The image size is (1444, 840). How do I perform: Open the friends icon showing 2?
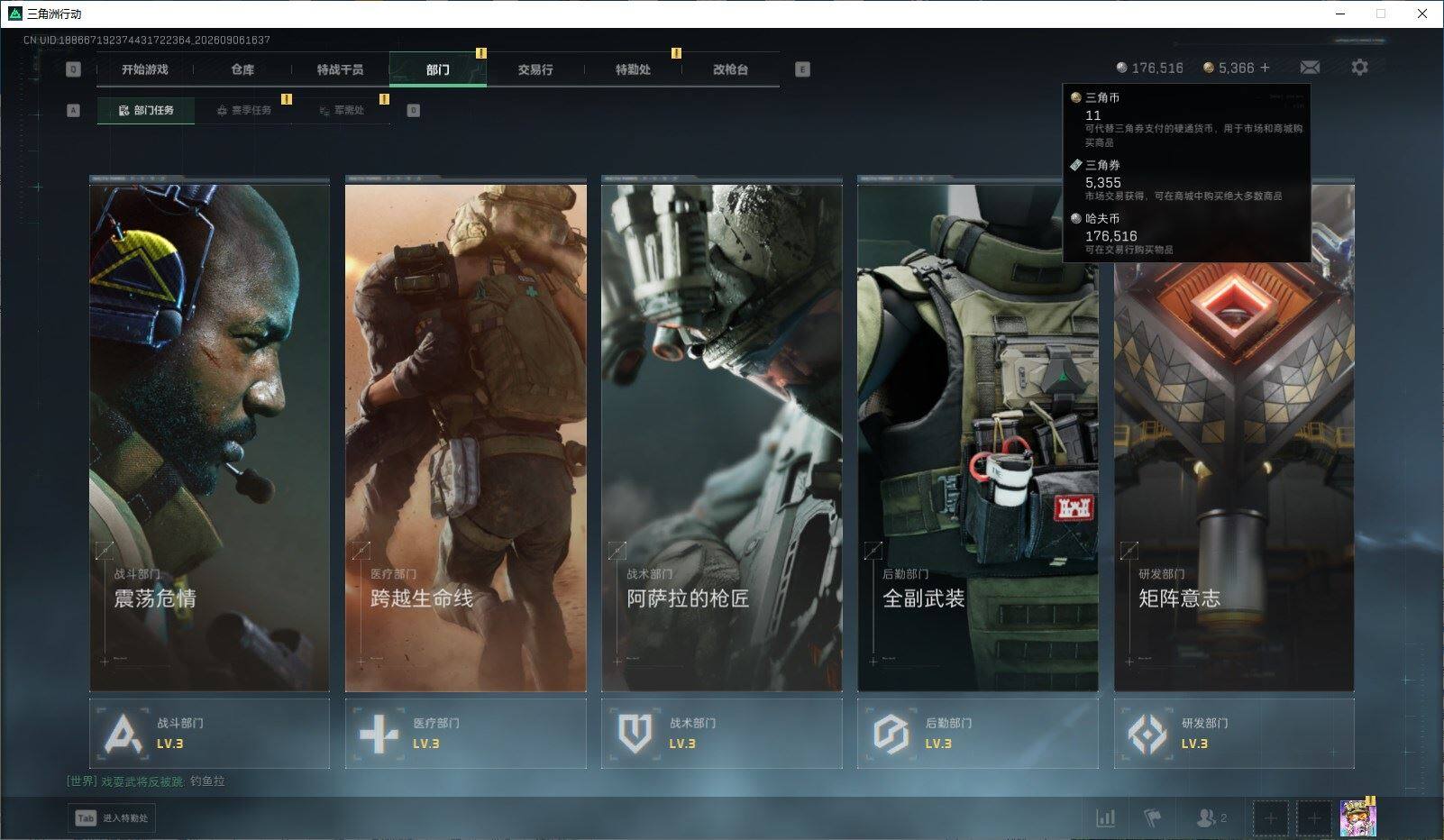pyautogui.click(x=1211, y=818)
